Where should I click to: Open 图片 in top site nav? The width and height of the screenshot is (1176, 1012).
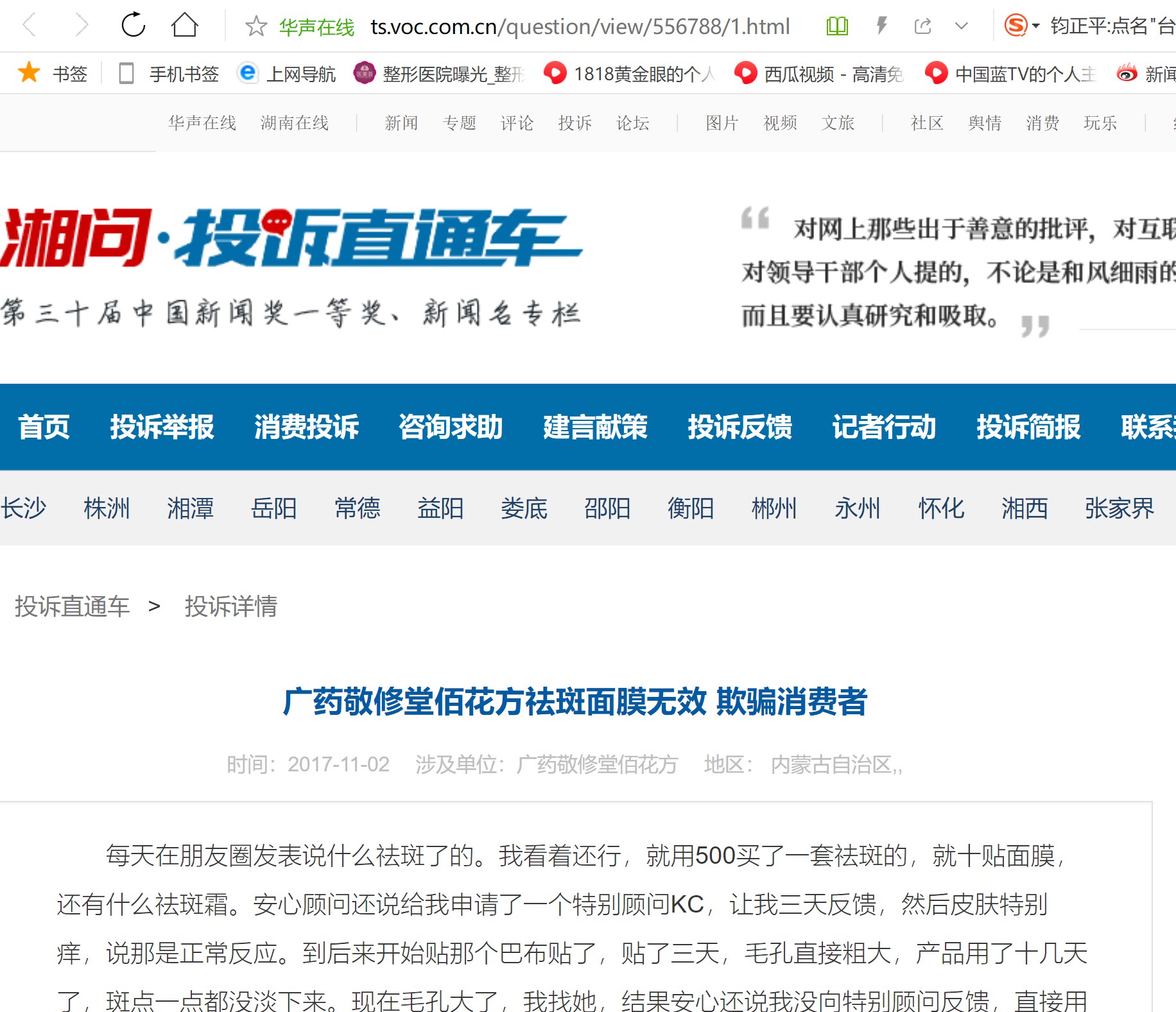[x=722, y=123]
